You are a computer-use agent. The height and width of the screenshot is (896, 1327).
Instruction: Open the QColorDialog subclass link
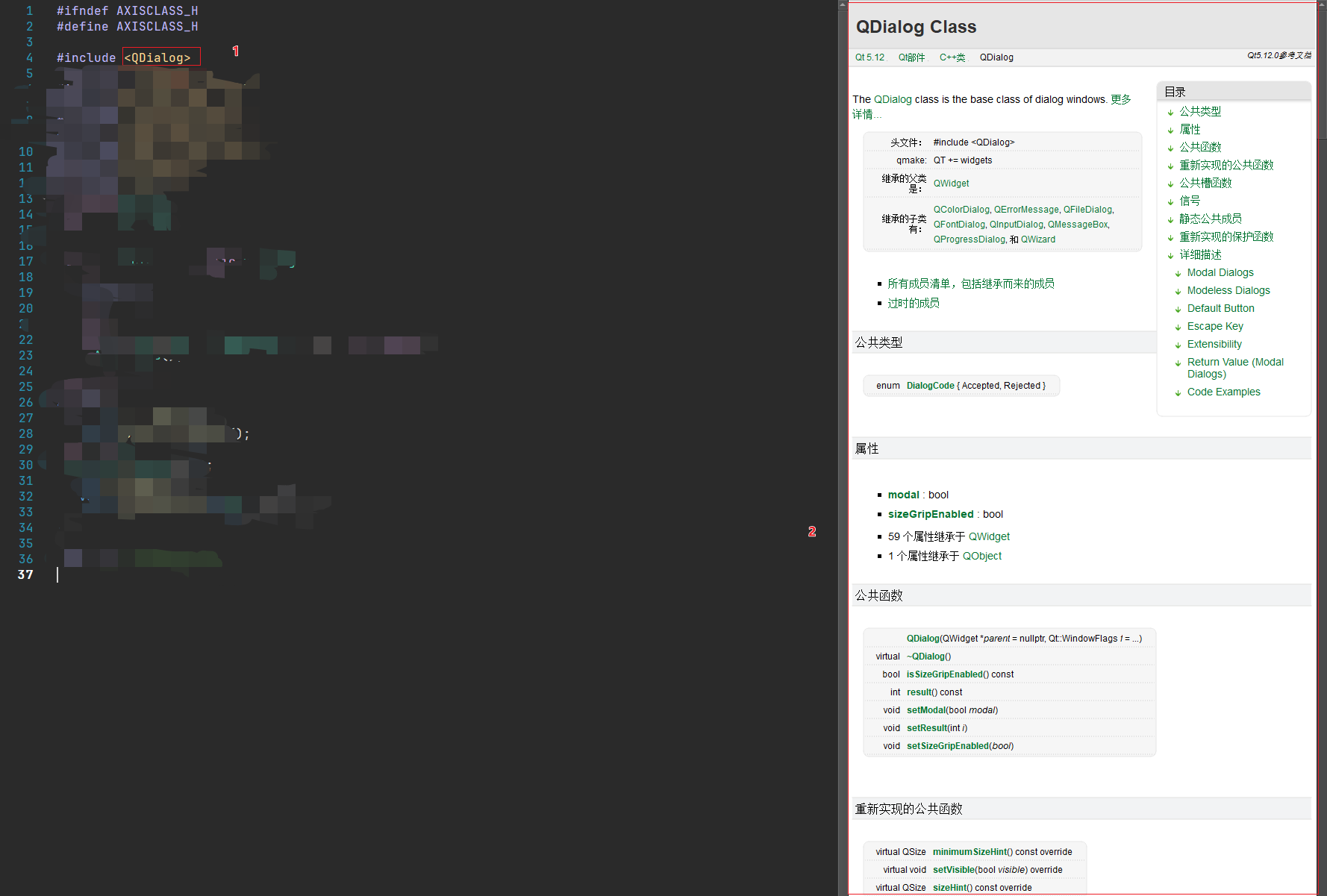click(961, 210)
